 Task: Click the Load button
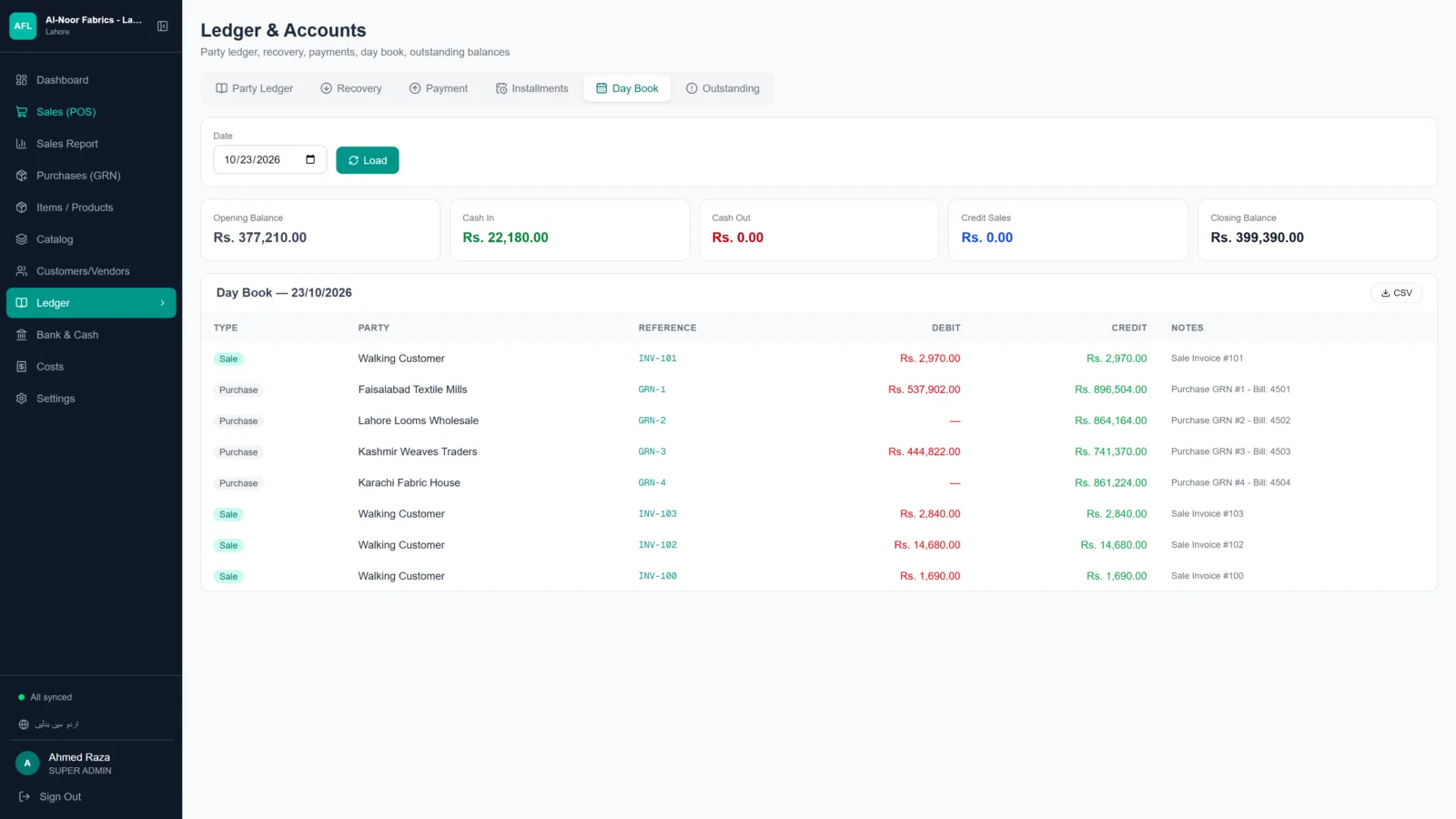[368, 160]
